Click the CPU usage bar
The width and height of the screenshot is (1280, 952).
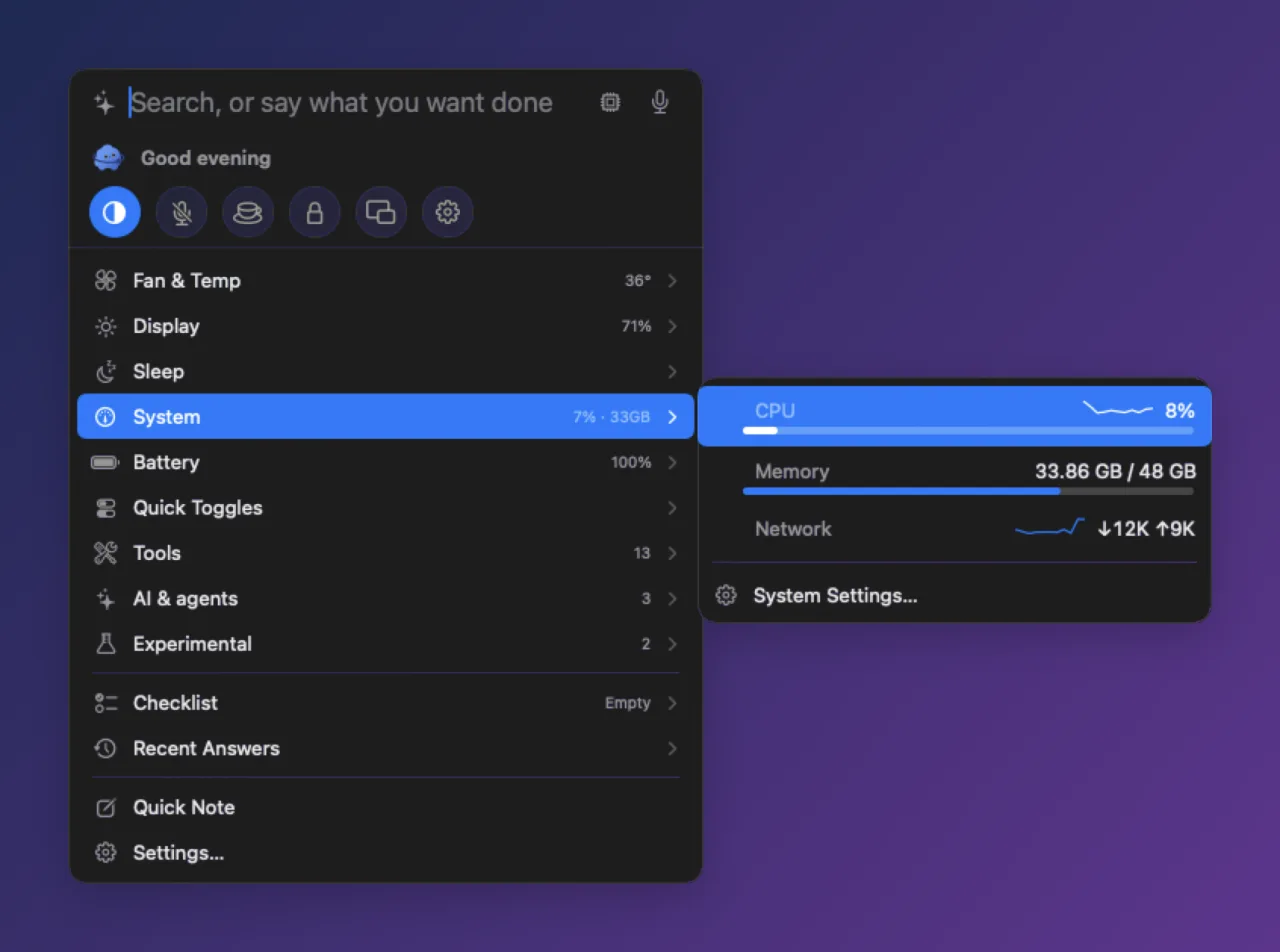(968, 431)
